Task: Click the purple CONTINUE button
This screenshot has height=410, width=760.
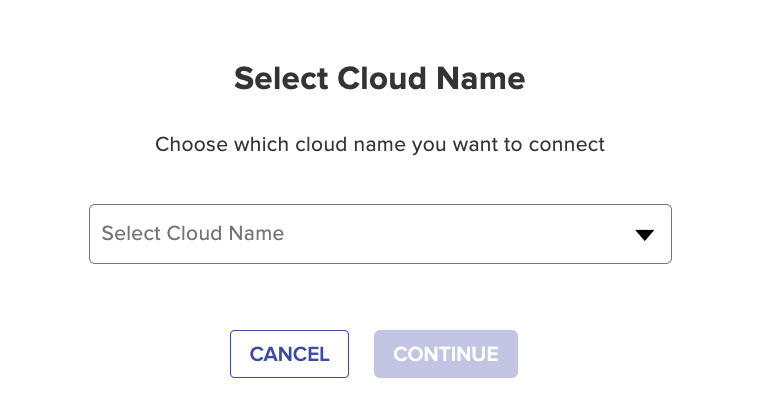Action: click(x=446, y=354)
